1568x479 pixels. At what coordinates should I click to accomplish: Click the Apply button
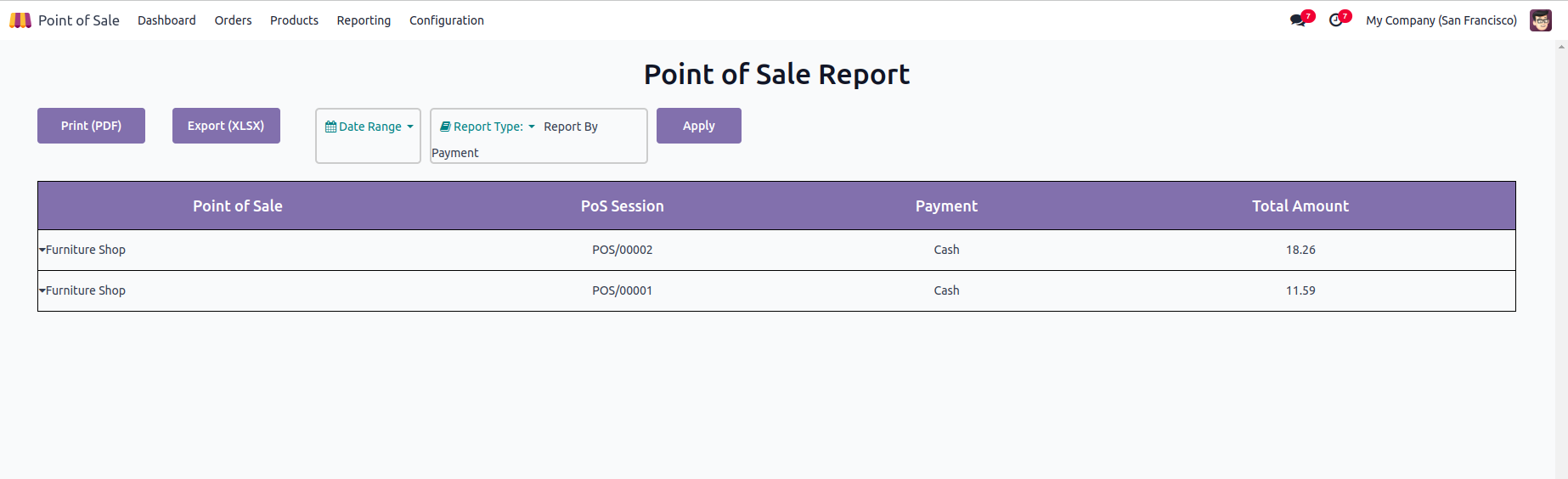pyautogui.click(x=698, y=126)
